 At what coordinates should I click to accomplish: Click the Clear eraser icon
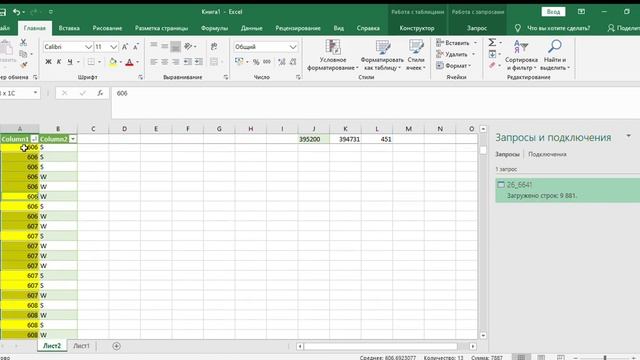coord(492,65)
